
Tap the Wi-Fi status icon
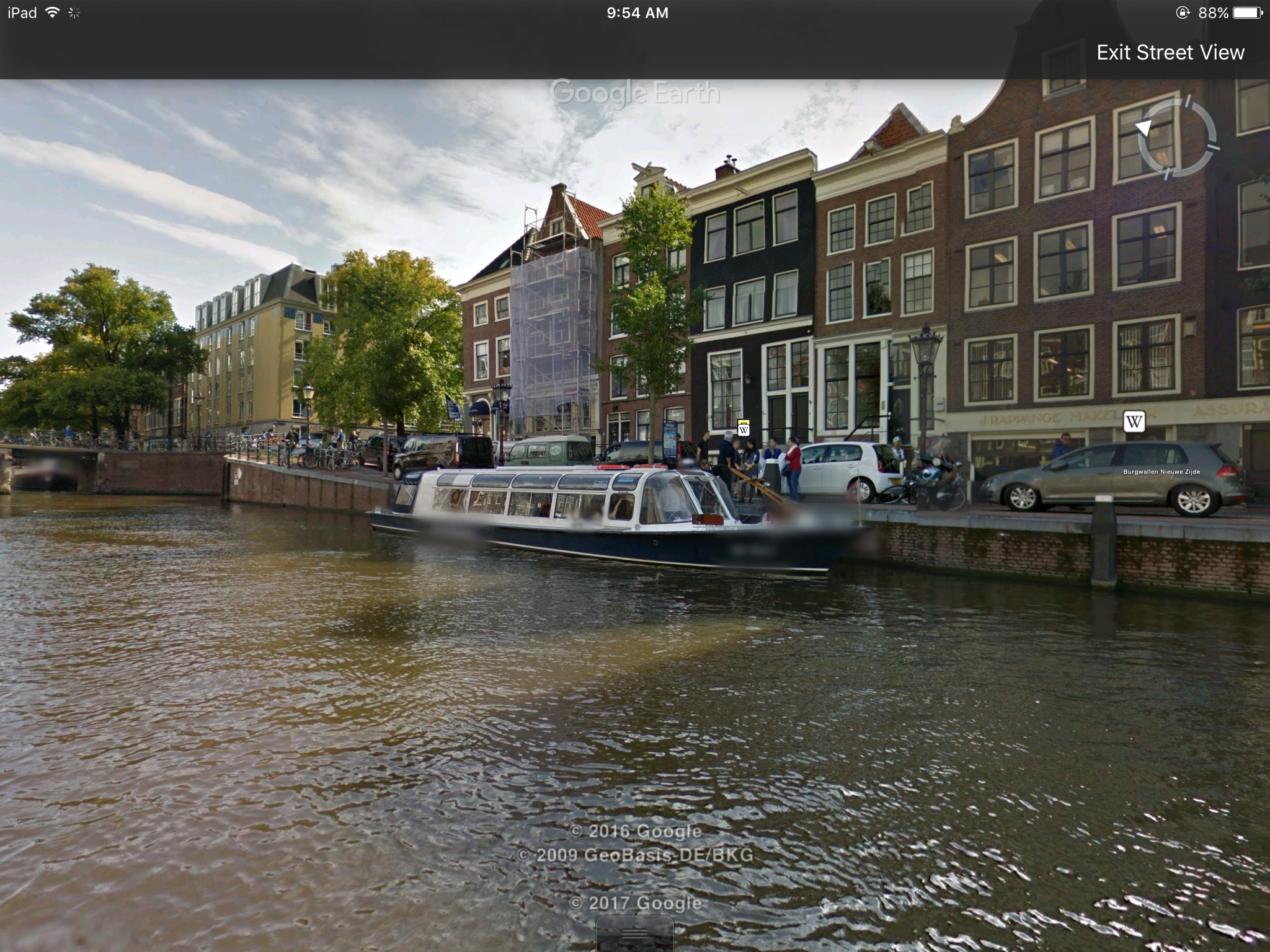click(x=53, y=12)
